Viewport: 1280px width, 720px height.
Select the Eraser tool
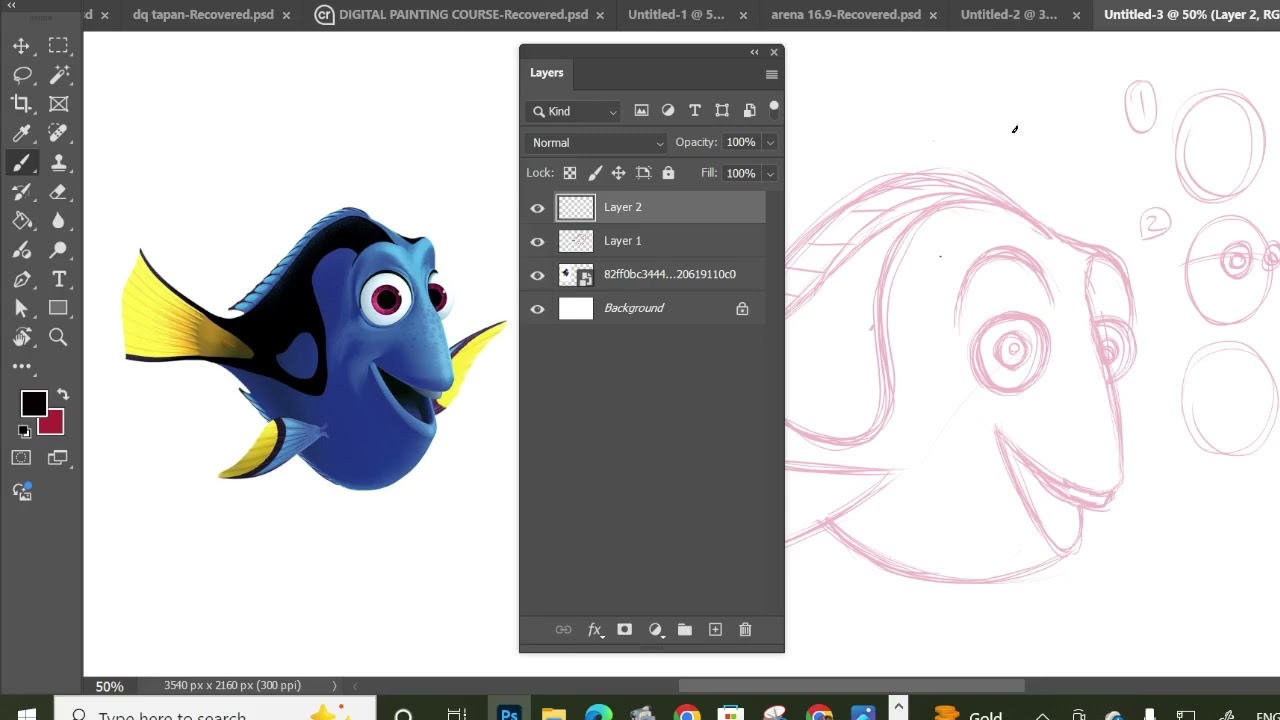click(58, 192)
